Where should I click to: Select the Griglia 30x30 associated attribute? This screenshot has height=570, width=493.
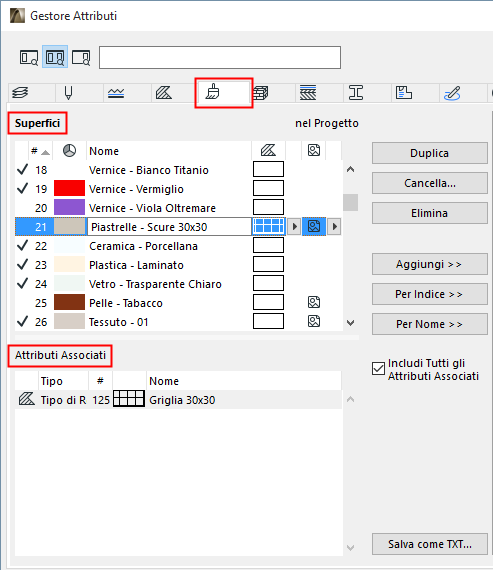[179, 400]
